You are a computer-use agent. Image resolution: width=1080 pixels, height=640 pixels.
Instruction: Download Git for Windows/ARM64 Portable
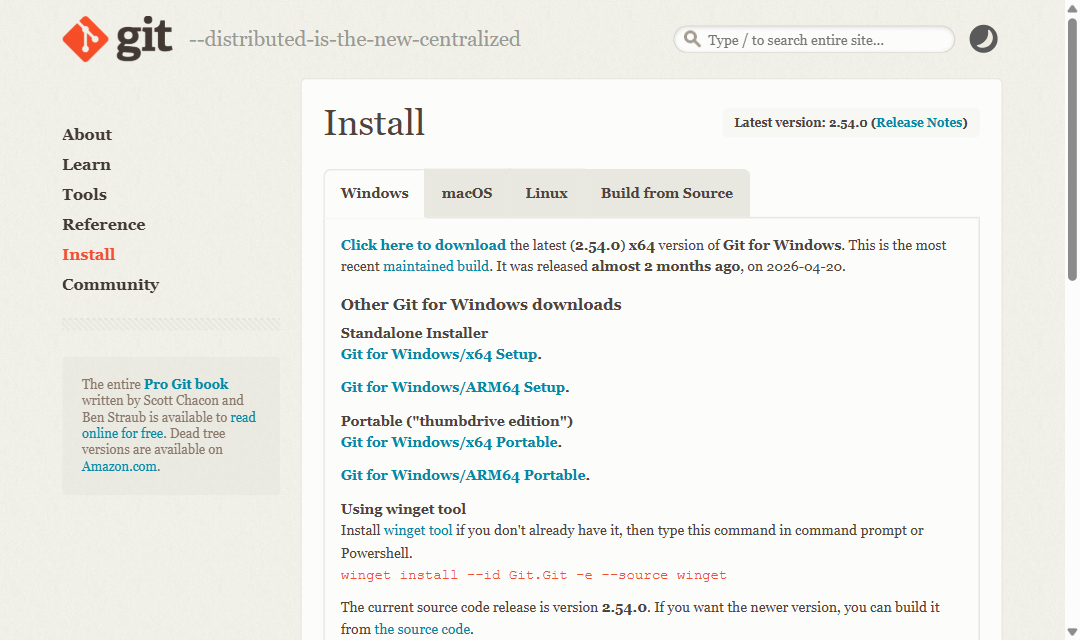tap(464, 475)
